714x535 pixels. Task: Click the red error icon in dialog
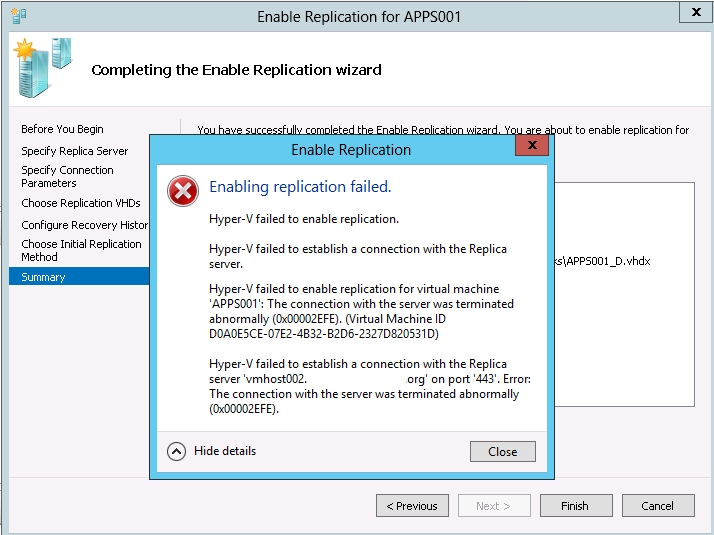pos(183,191)
